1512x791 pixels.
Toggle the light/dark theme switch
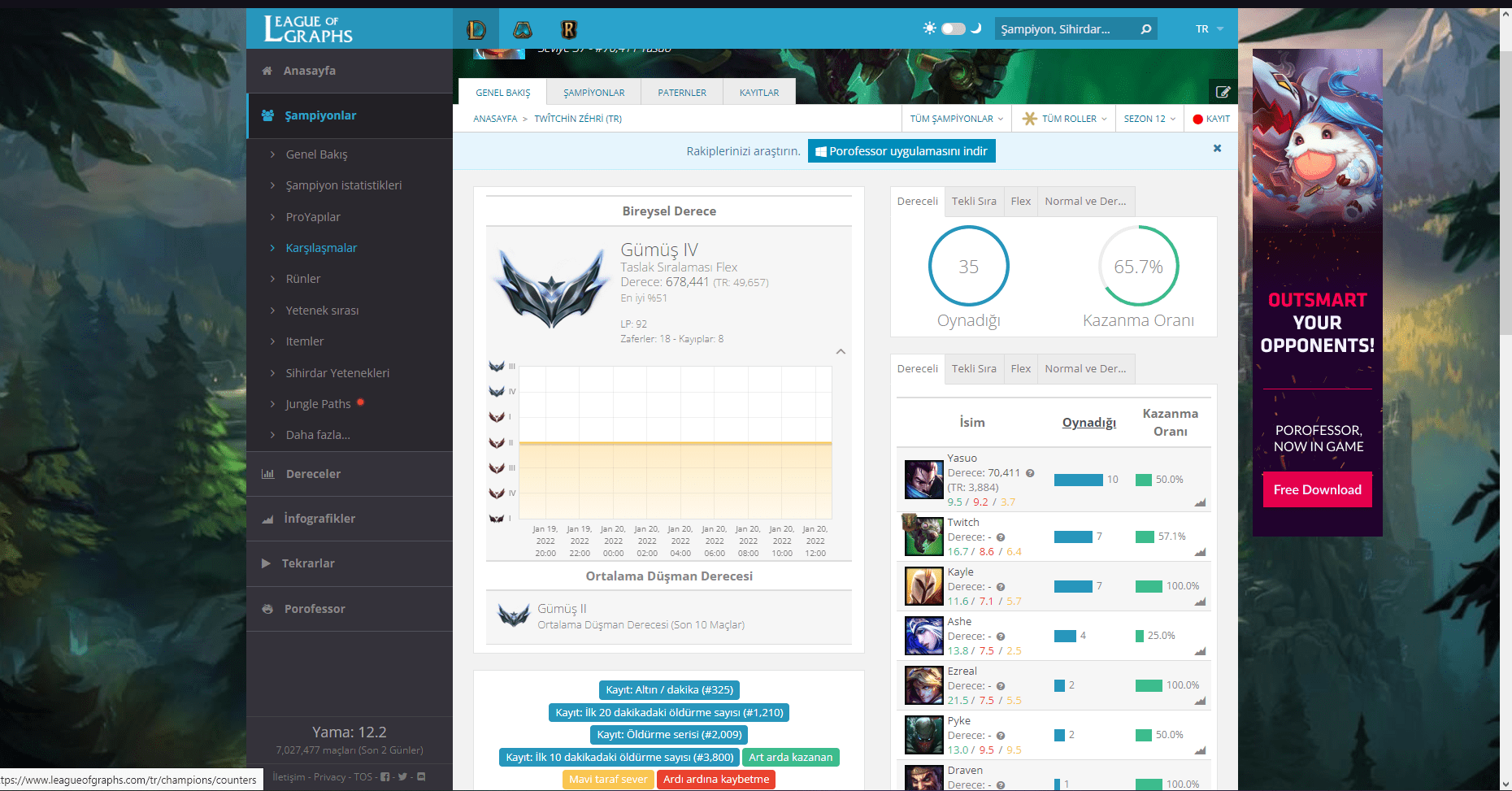click(x=954, y=28)
